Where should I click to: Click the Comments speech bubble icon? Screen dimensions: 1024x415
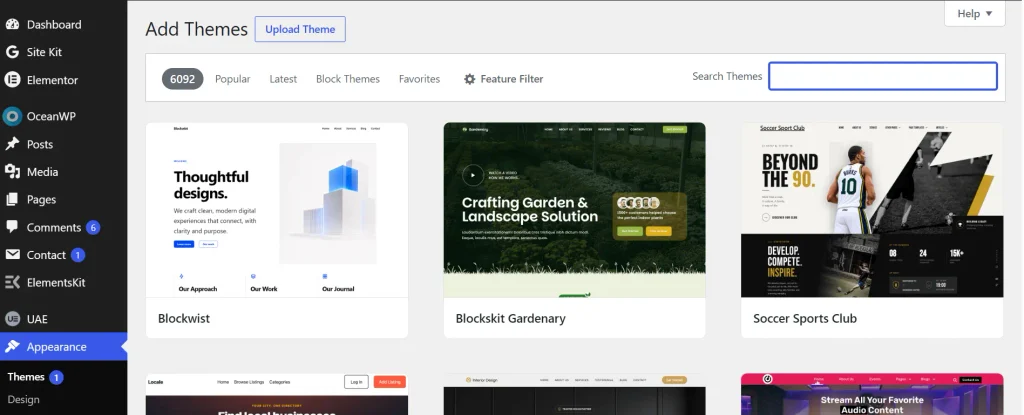click(12, 227)
